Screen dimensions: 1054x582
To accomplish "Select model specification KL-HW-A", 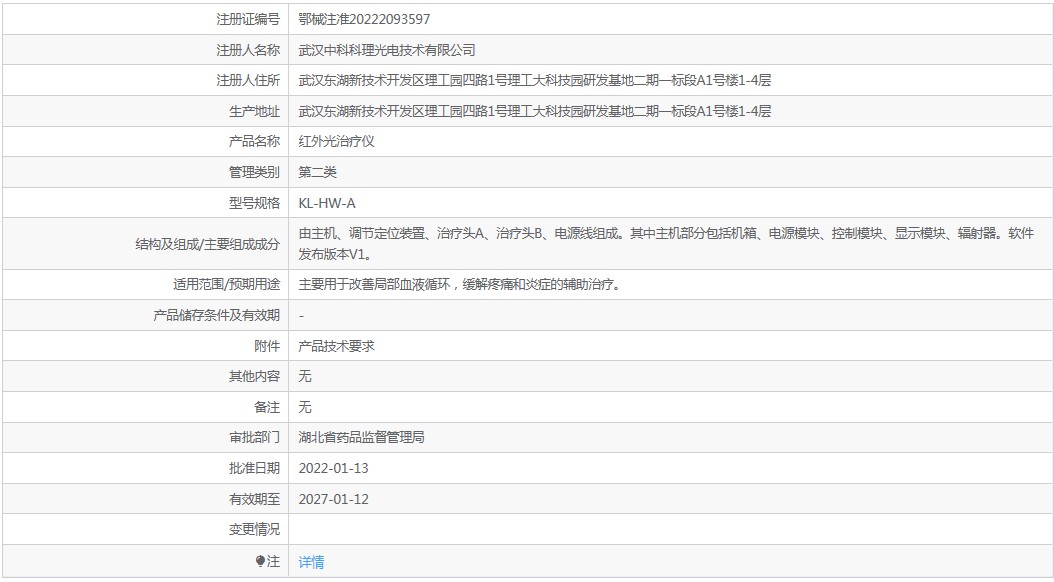I will (x=327, y=203).
